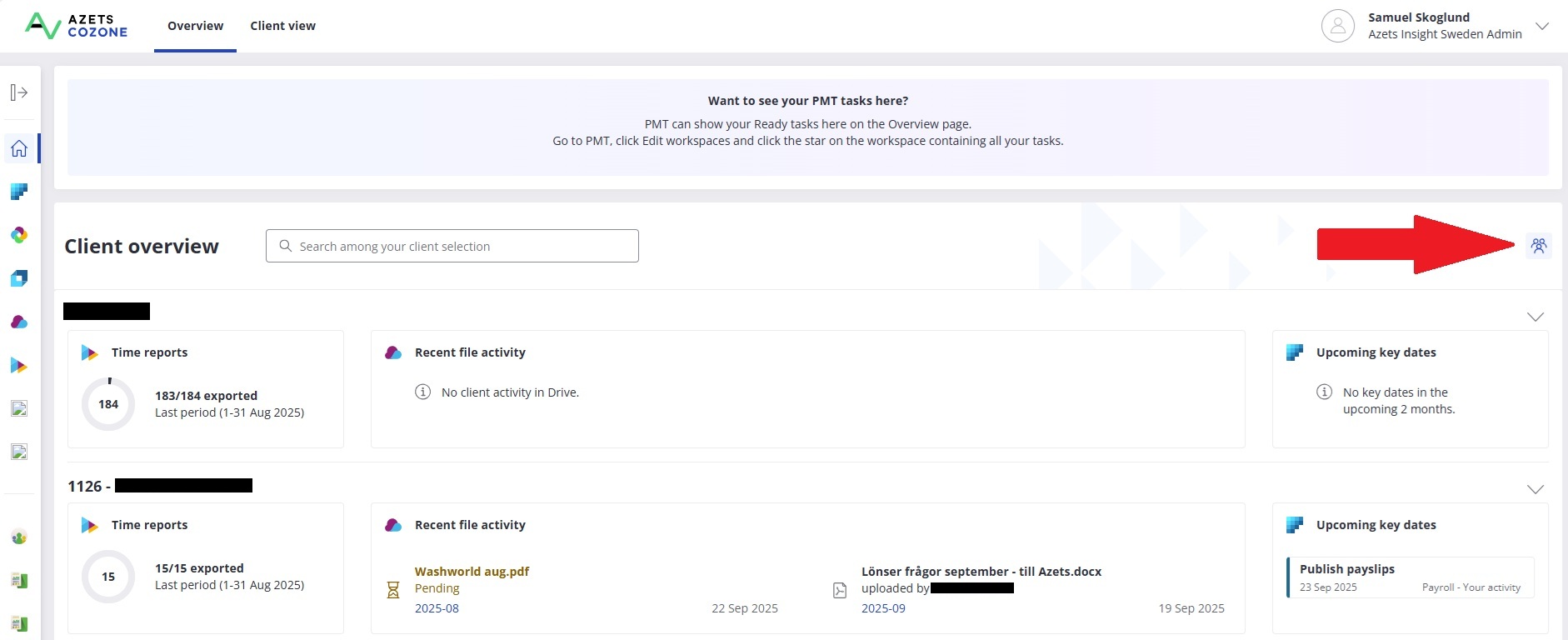Click the 'Want to see your PMT tasks here?' heading

[808, 101]
